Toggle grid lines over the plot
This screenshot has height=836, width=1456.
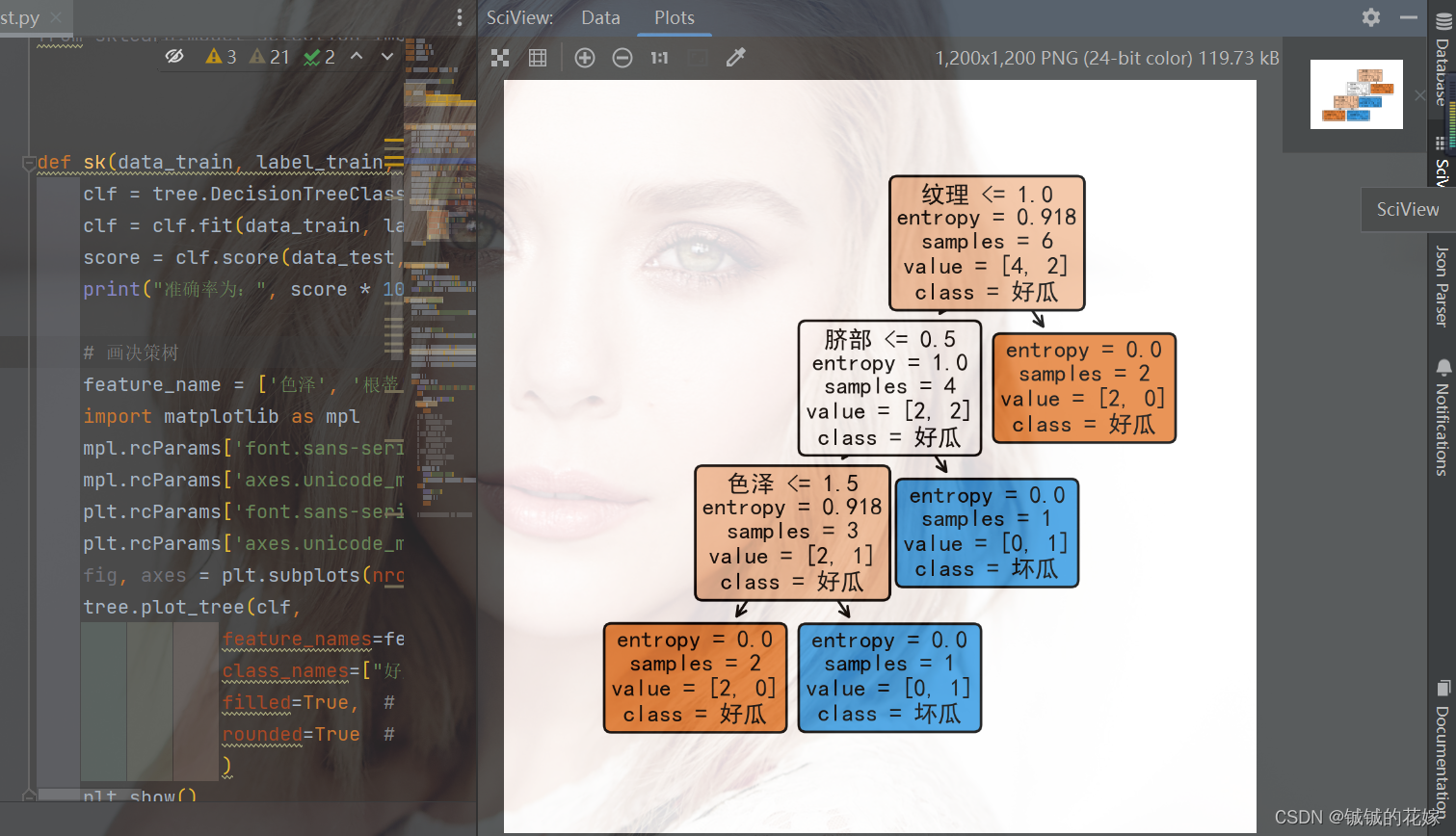pos(537,57)
